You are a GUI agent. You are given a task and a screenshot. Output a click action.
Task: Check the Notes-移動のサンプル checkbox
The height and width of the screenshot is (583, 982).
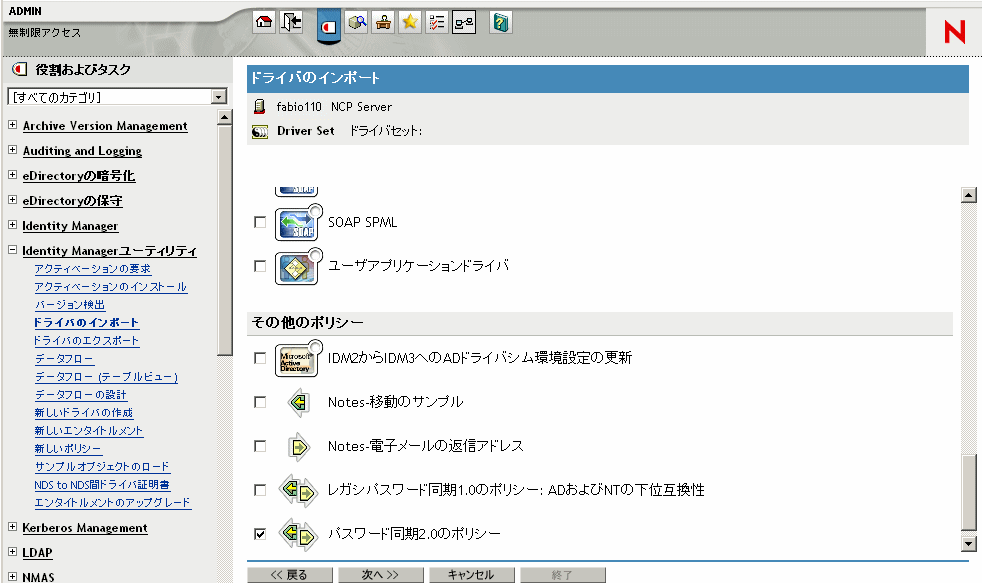[260, 402]
